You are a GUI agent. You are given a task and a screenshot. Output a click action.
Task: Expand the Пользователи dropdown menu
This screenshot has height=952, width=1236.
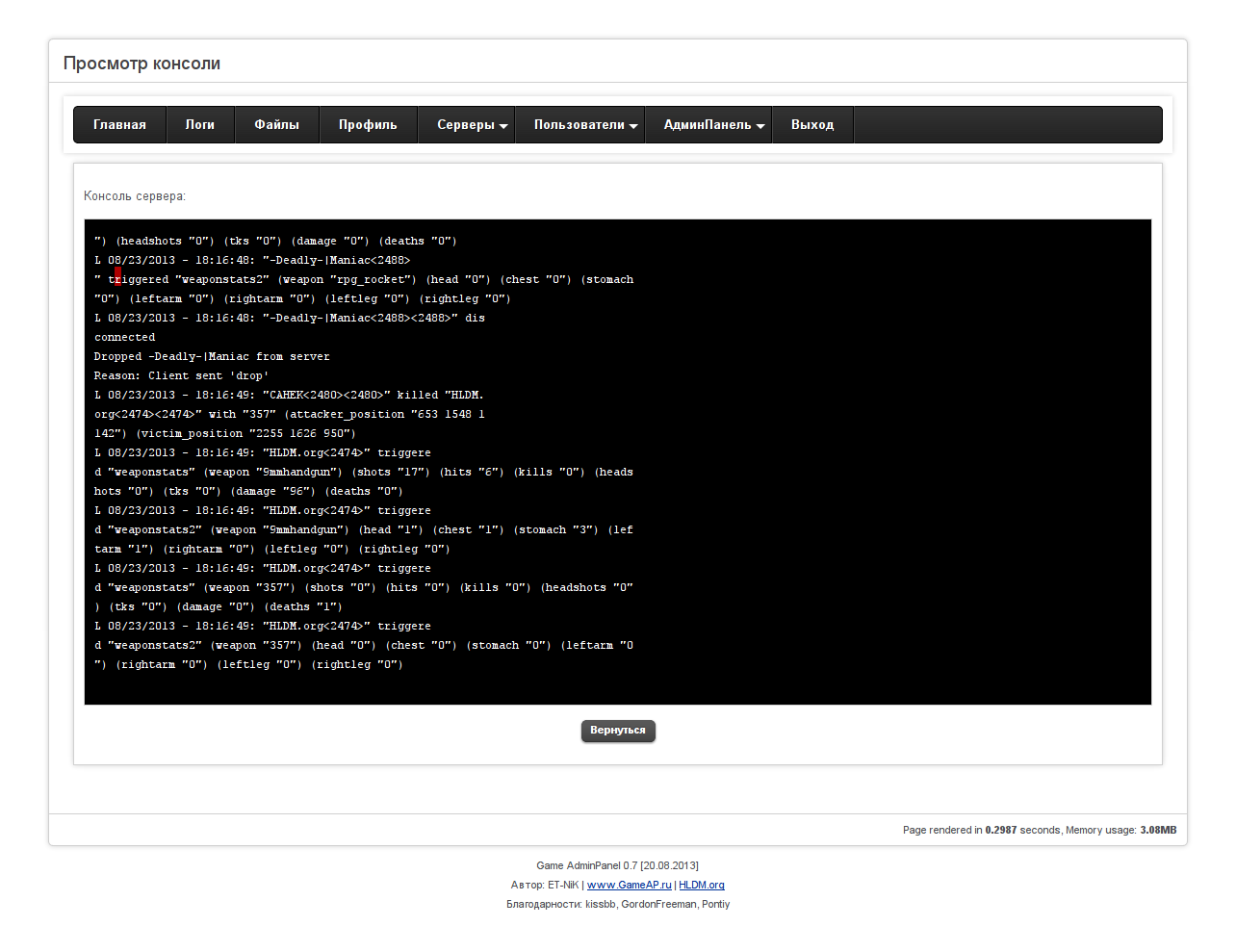coord(585,125)
